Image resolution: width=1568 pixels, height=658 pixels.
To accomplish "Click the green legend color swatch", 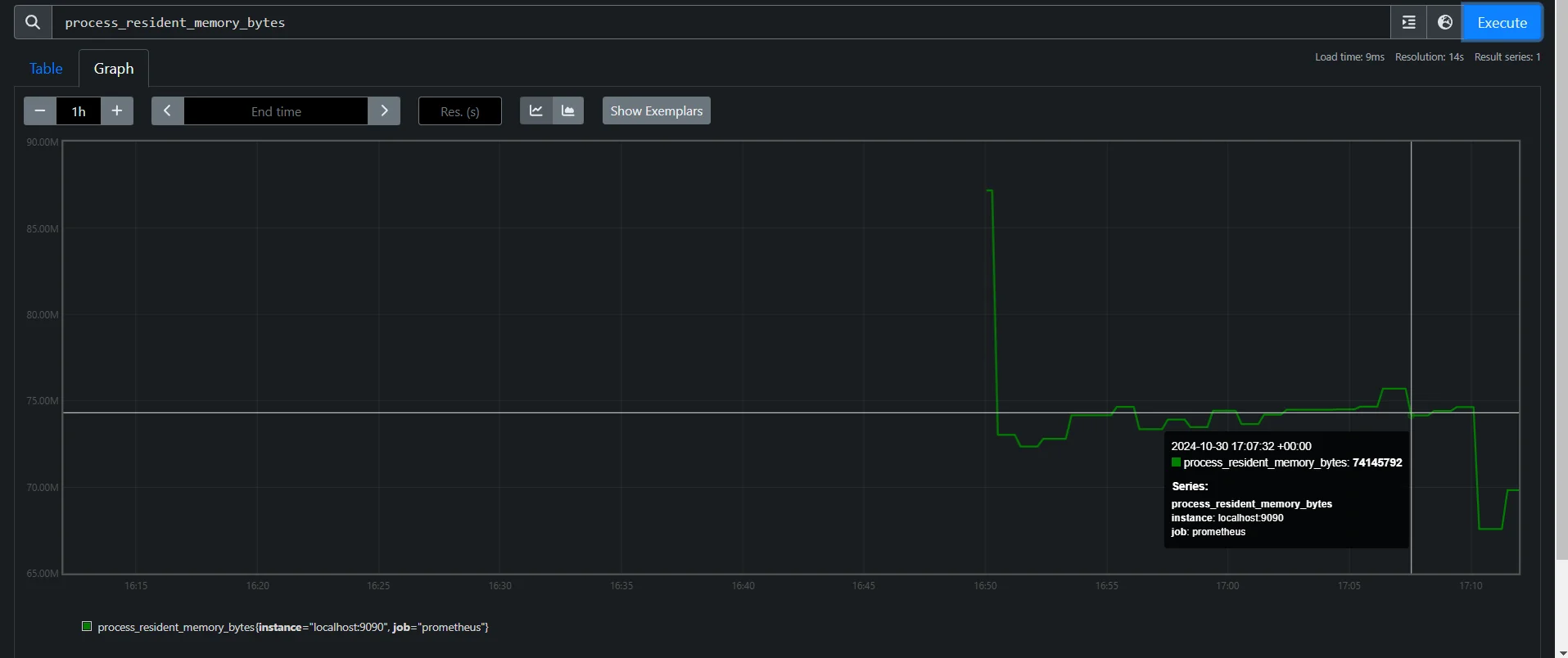I will 87,626.
